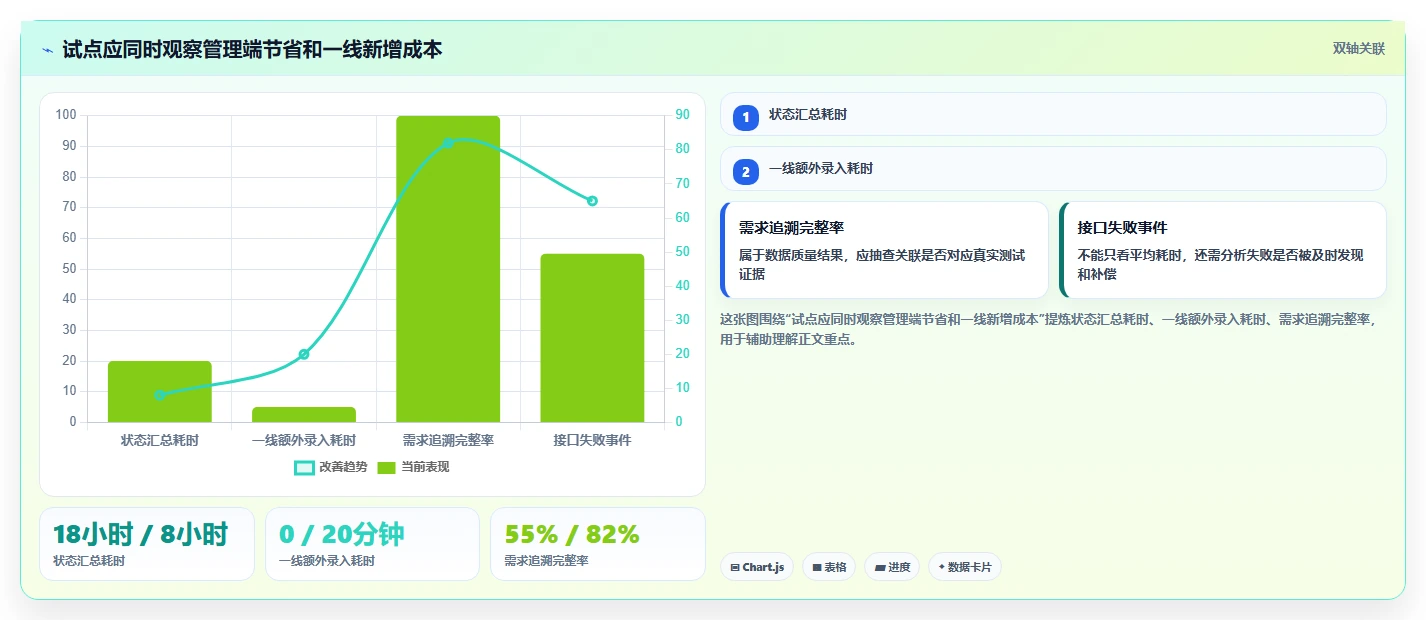Select the 一线额外录入耗时 list row

tap(1053, 168)
